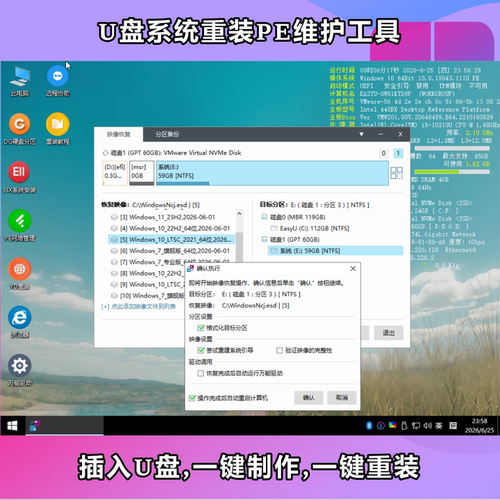This screenshot has height=500, width=500.
Task: Confirm with the 确认 button
Action: pos(309,398)
